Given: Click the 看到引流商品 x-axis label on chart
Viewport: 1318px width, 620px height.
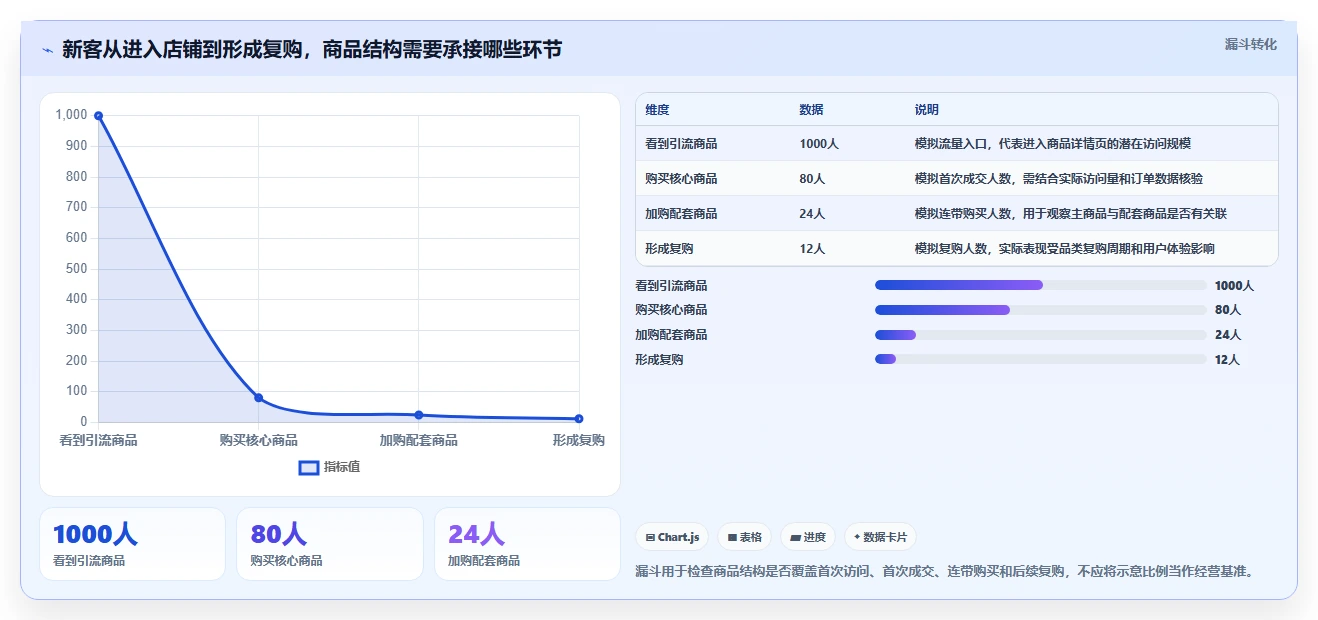Looking at the screenshot, I should pos(98,440).
